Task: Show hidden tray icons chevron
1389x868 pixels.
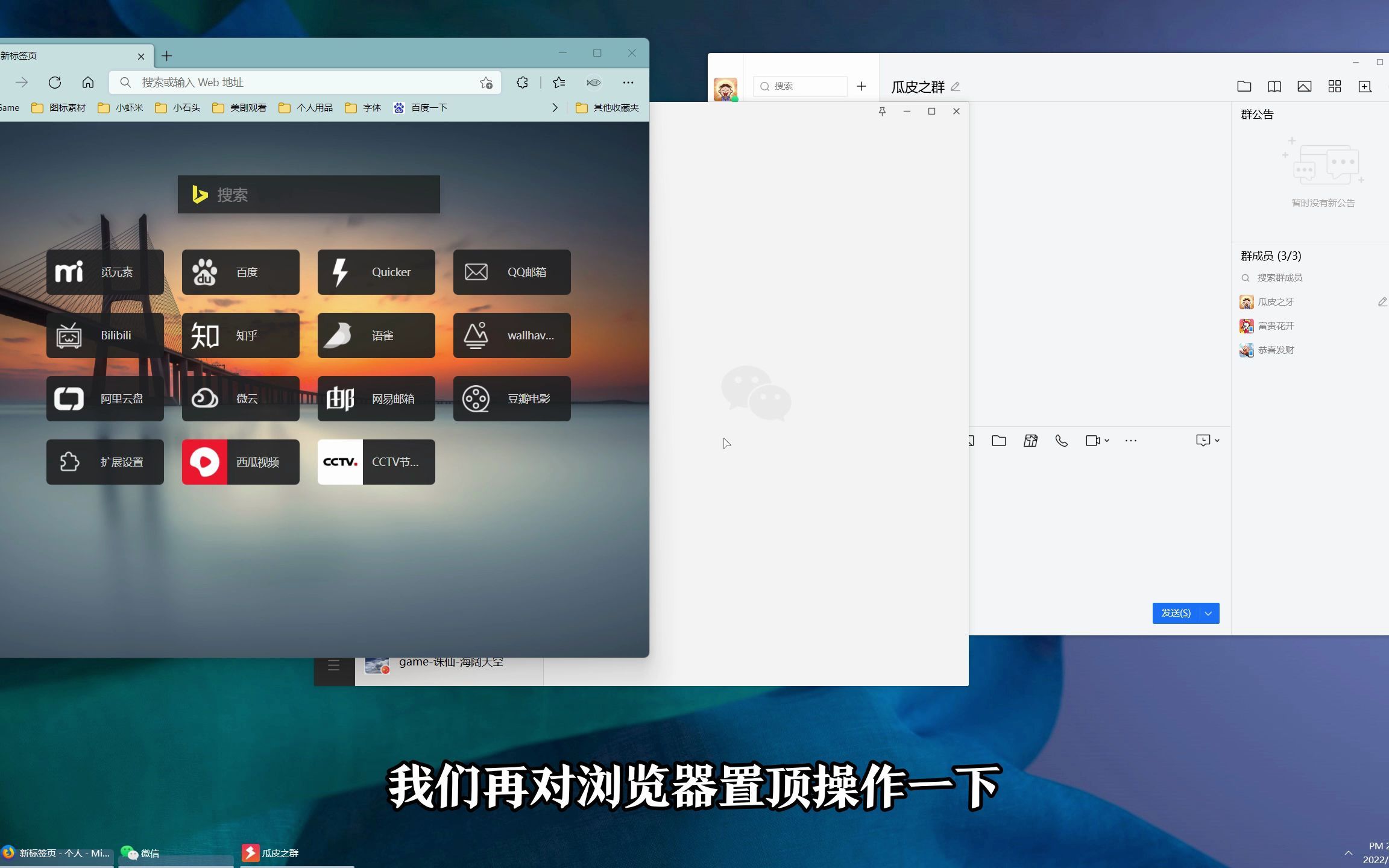Action: pyautogui.click(x=1349, y=853)
